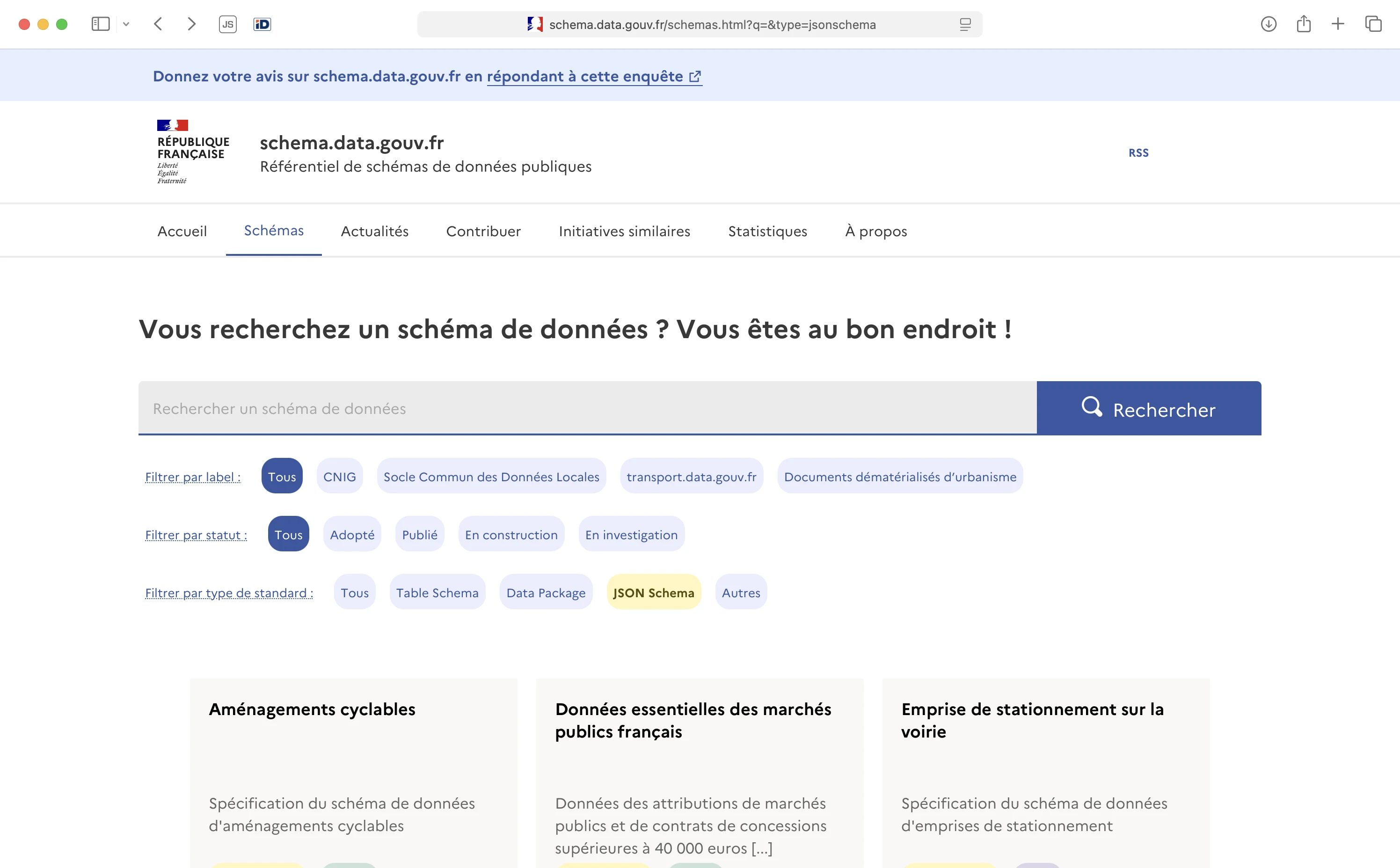Go forward with the forward arrow
1400x868 pixels.
[192, 24]
